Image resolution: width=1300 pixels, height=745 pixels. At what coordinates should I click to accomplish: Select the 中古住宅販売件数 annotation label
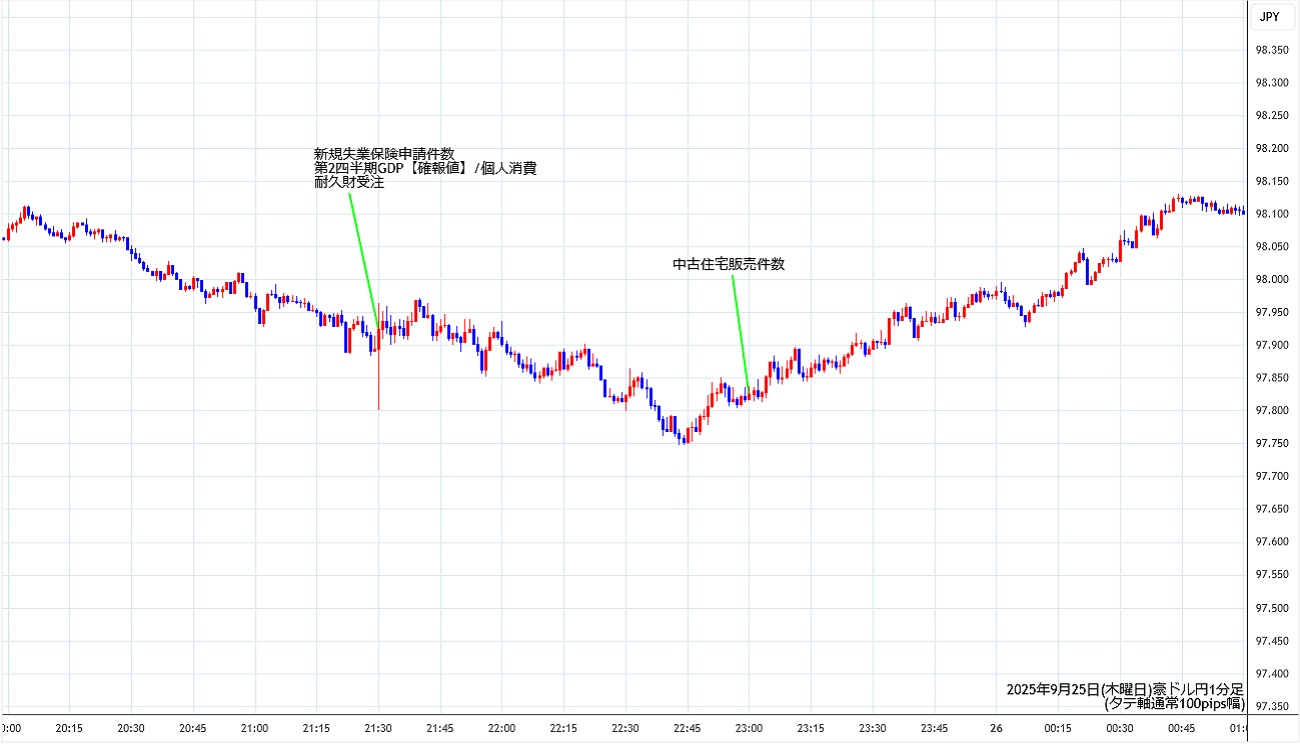[729, 265]
